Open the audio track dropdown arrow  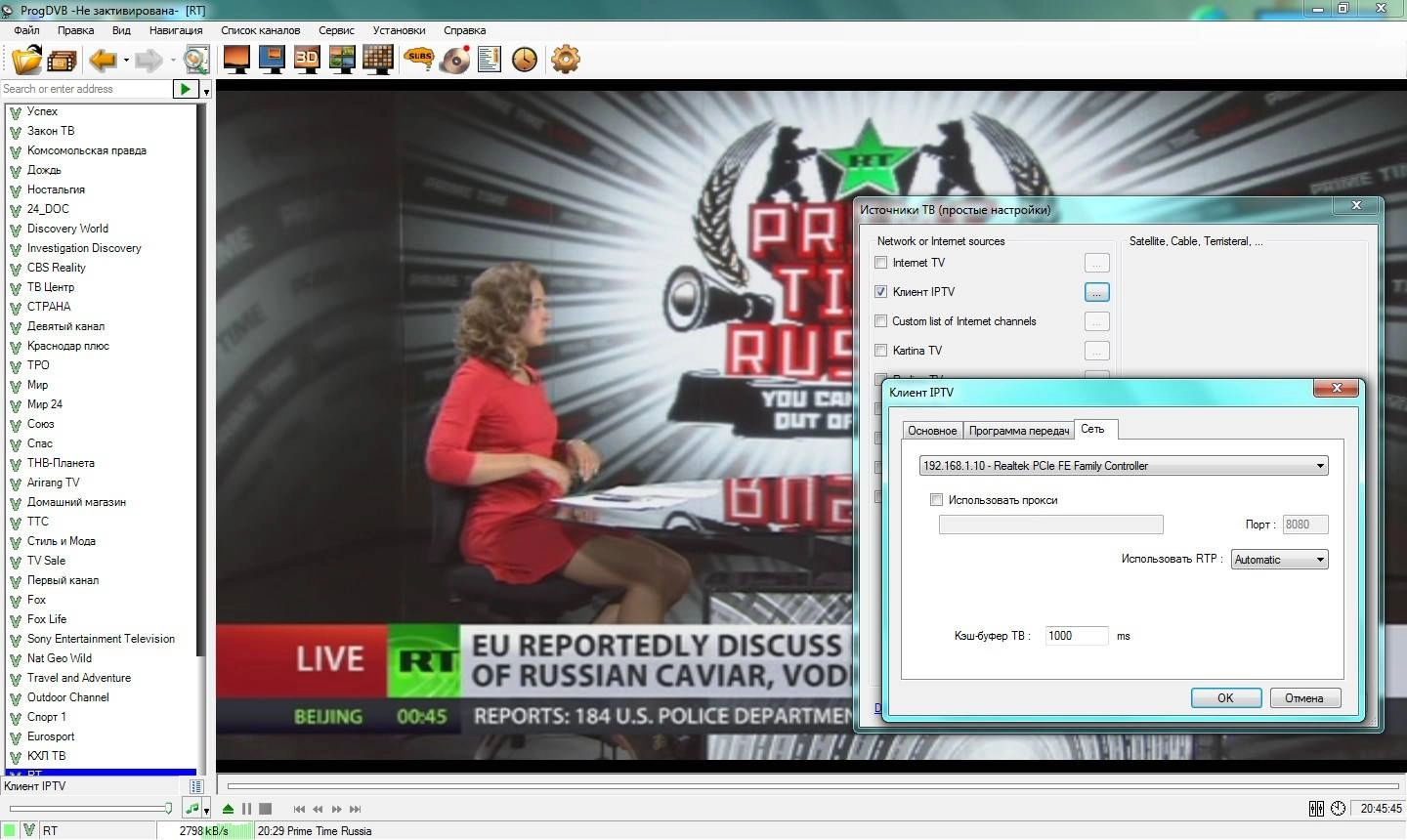pyautogui.click(x=206, y=811)
